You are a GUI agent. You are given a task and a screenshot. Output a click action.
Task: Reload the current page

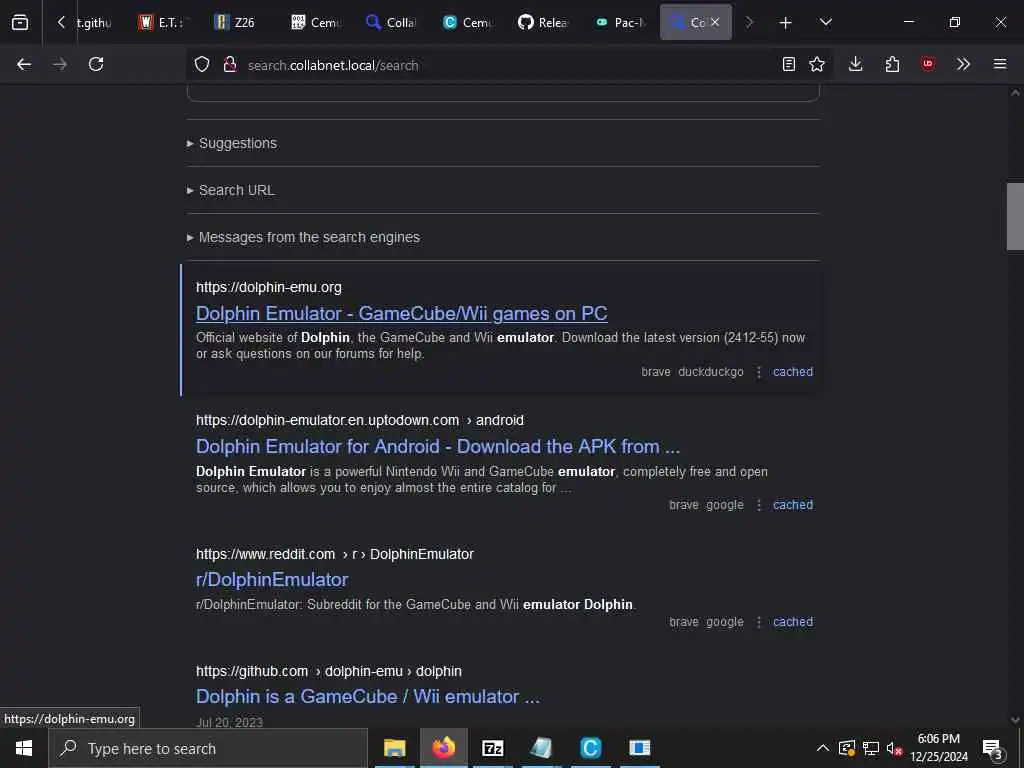(x=96, y=64)
